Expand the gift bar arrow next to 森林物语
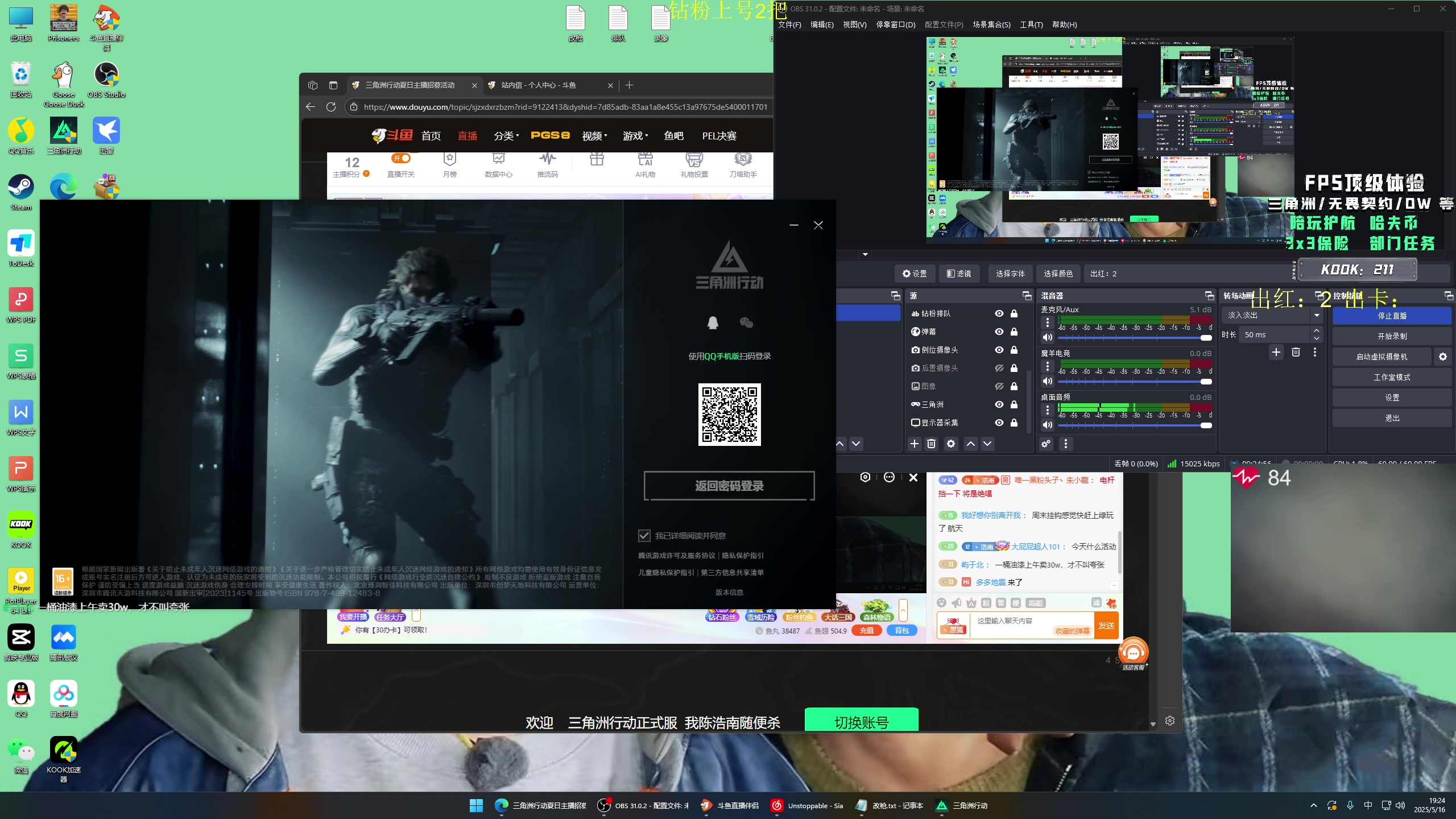The image size is (1456, 819). pyautogui.click(x=903, y=610)
